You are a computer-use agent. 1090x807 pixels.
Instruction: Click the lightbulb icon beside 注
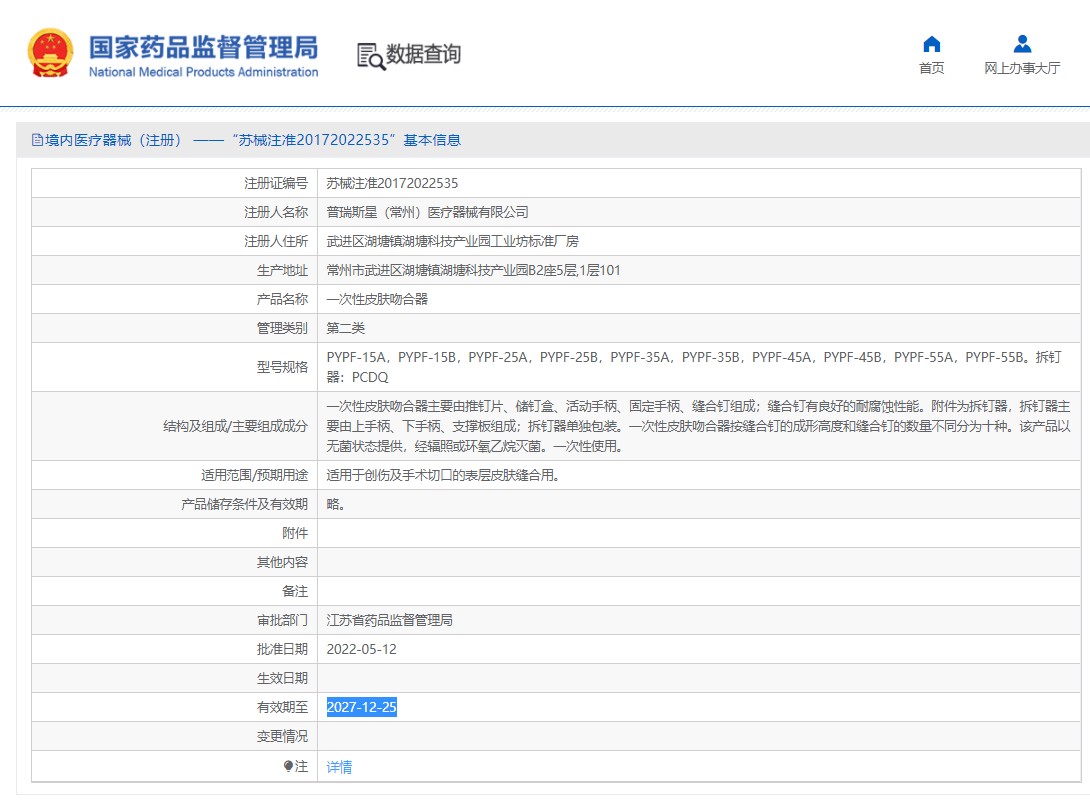tap(289, 766)
